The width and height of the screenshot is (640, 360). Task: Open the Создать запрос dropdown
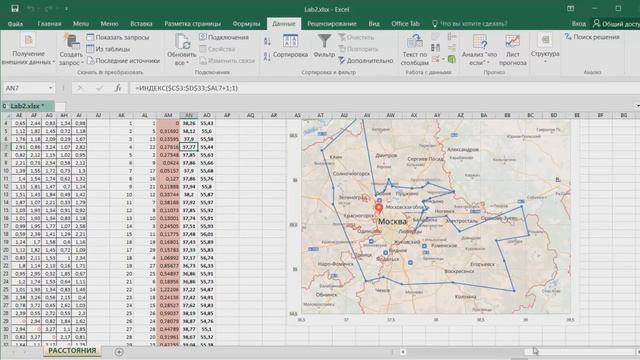71,50
